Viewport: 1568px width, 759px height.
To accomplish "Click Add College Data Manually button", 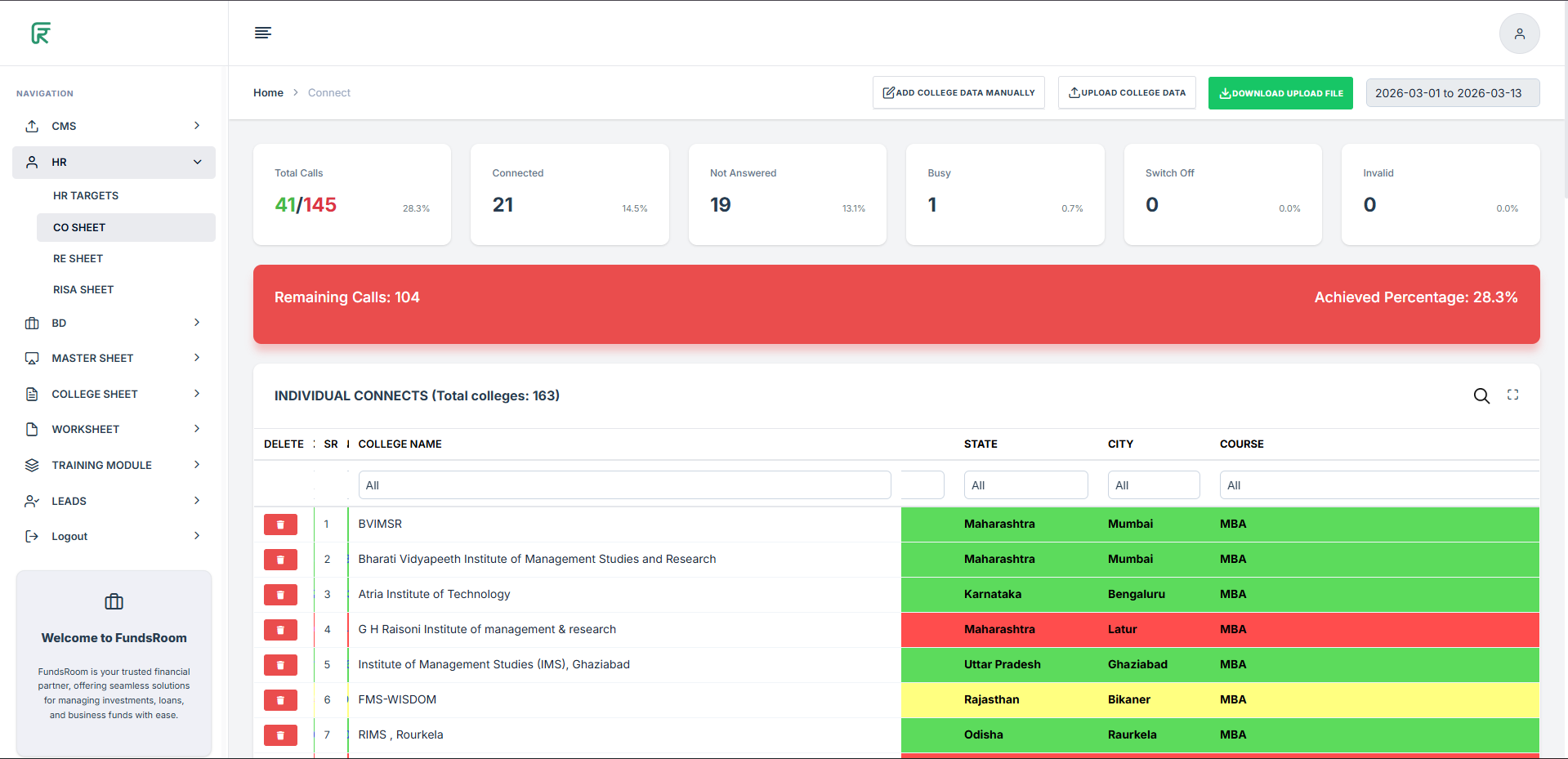I will click(958, 93).
